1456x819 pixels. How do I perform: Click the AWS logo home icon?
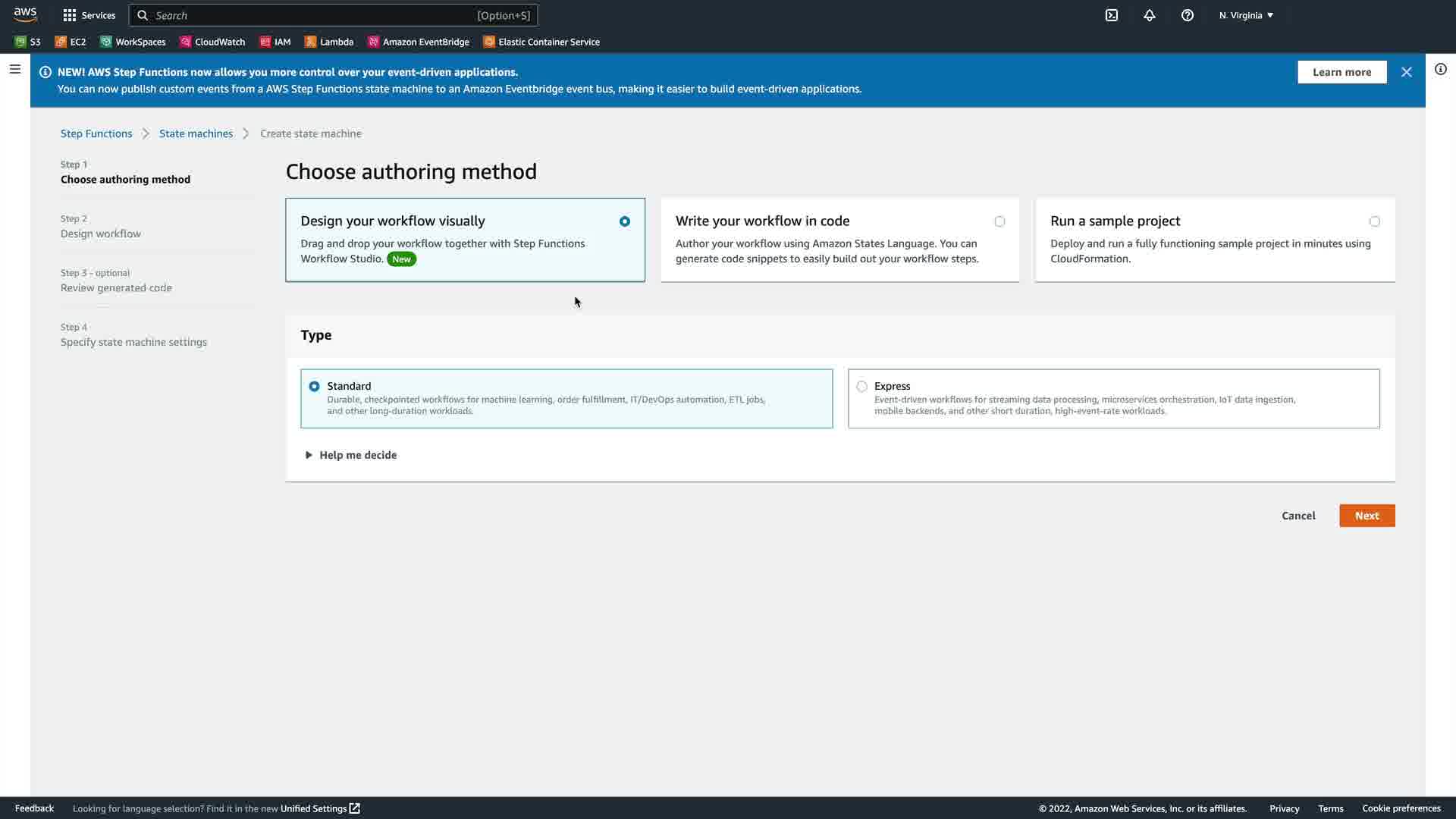(25, 14)
